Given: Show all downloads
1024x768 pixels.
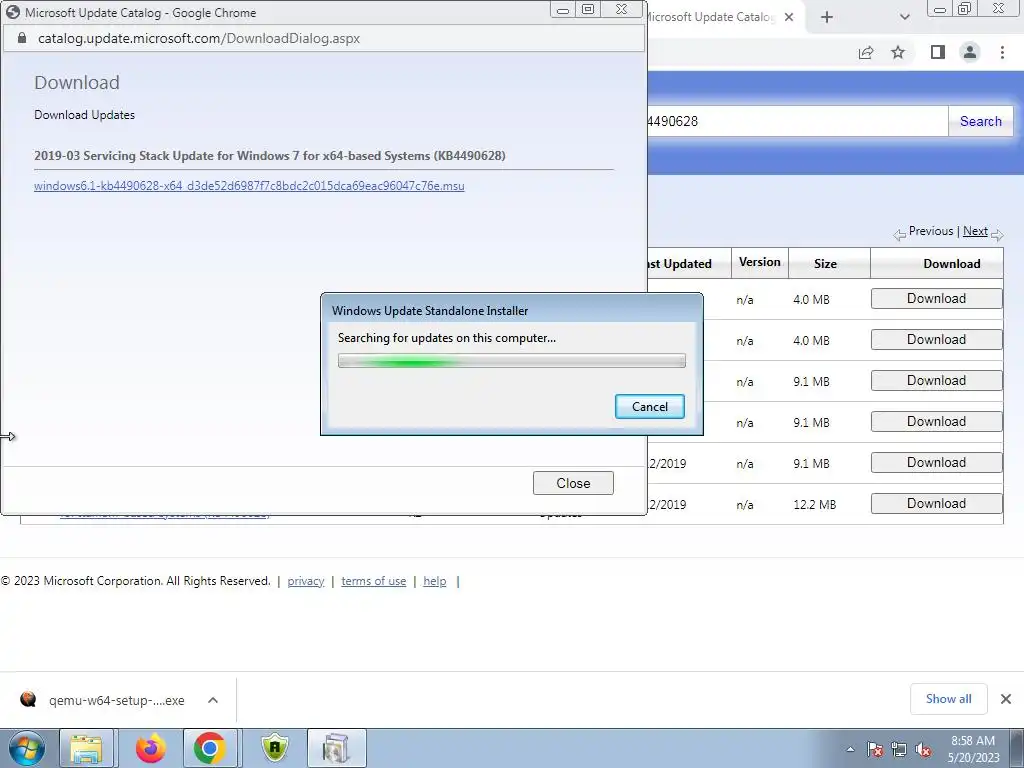Looking at the screenshot, I should (x=948, y=699).
